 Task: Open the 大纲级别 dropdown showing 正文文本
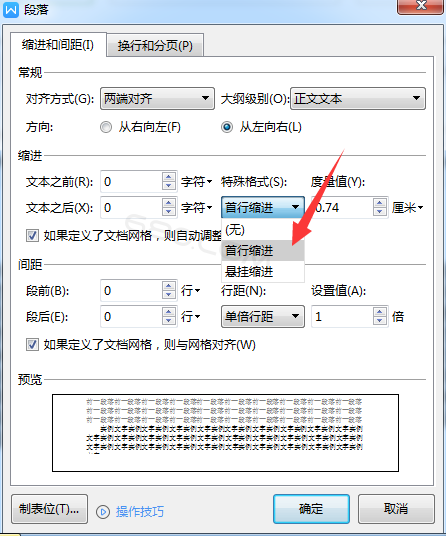pos(358,98)
